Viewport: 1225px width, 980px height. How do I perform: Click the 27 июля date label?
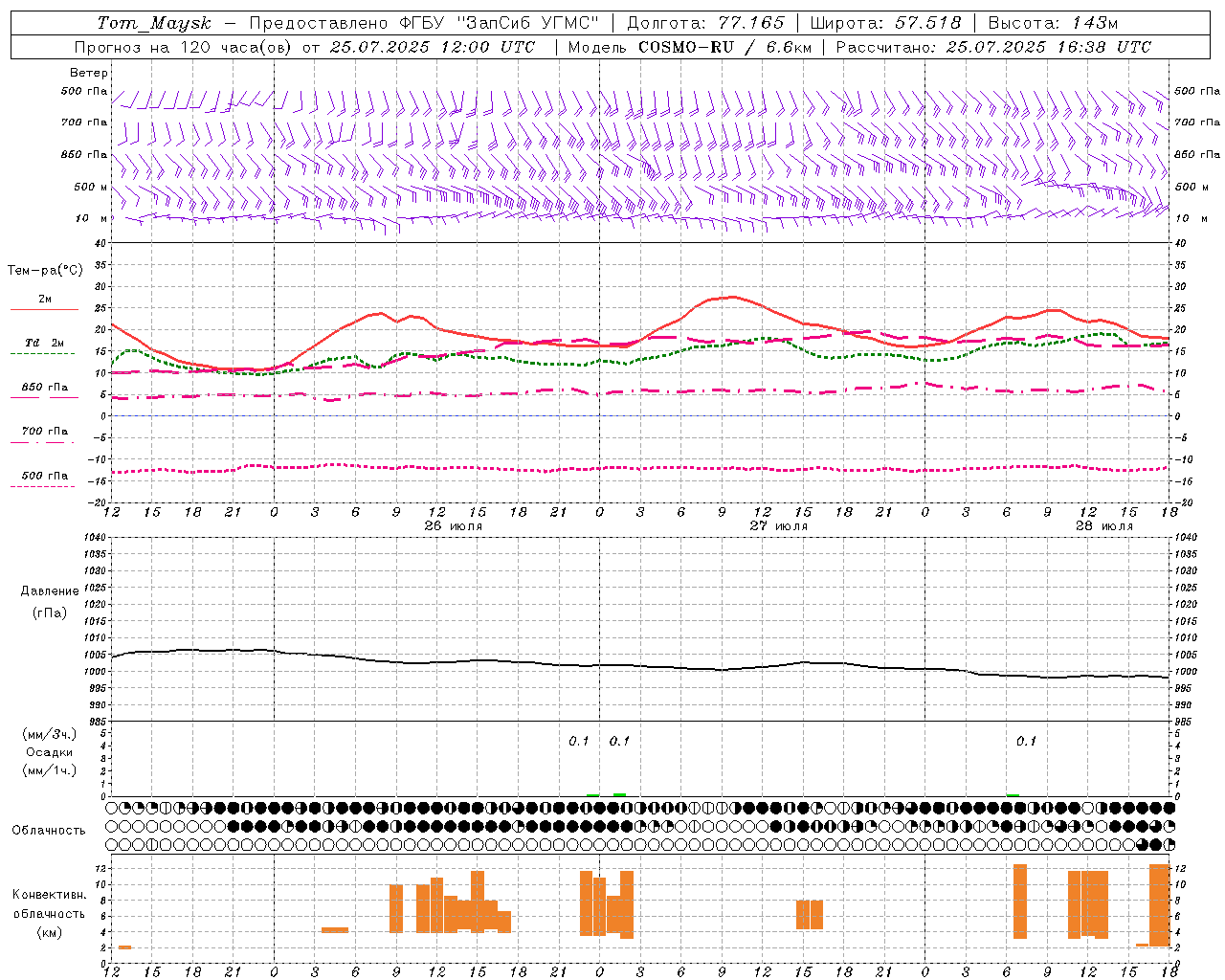779,526
